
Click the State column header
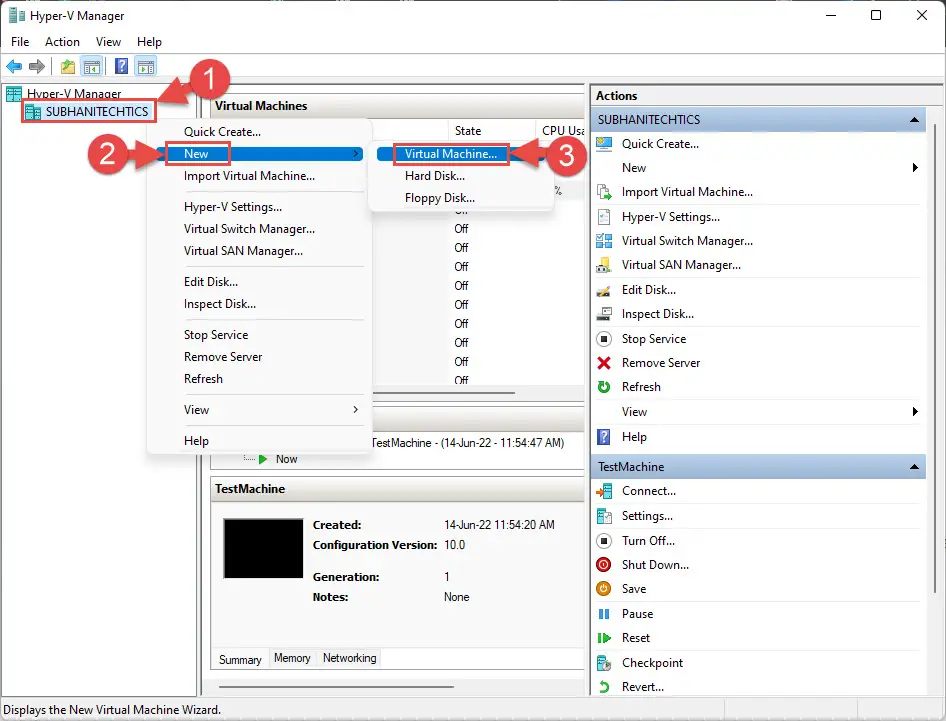point(491,131)
